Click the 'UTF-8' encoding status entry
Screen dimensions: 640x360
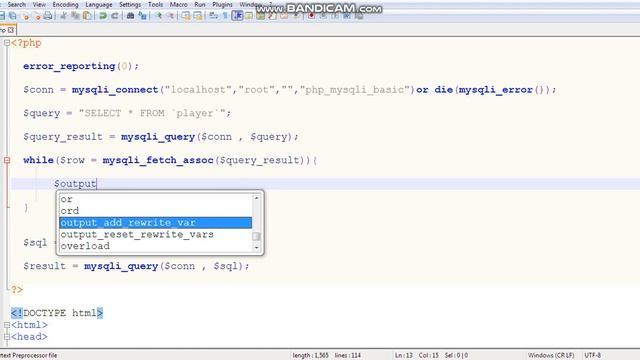point(593,356)
